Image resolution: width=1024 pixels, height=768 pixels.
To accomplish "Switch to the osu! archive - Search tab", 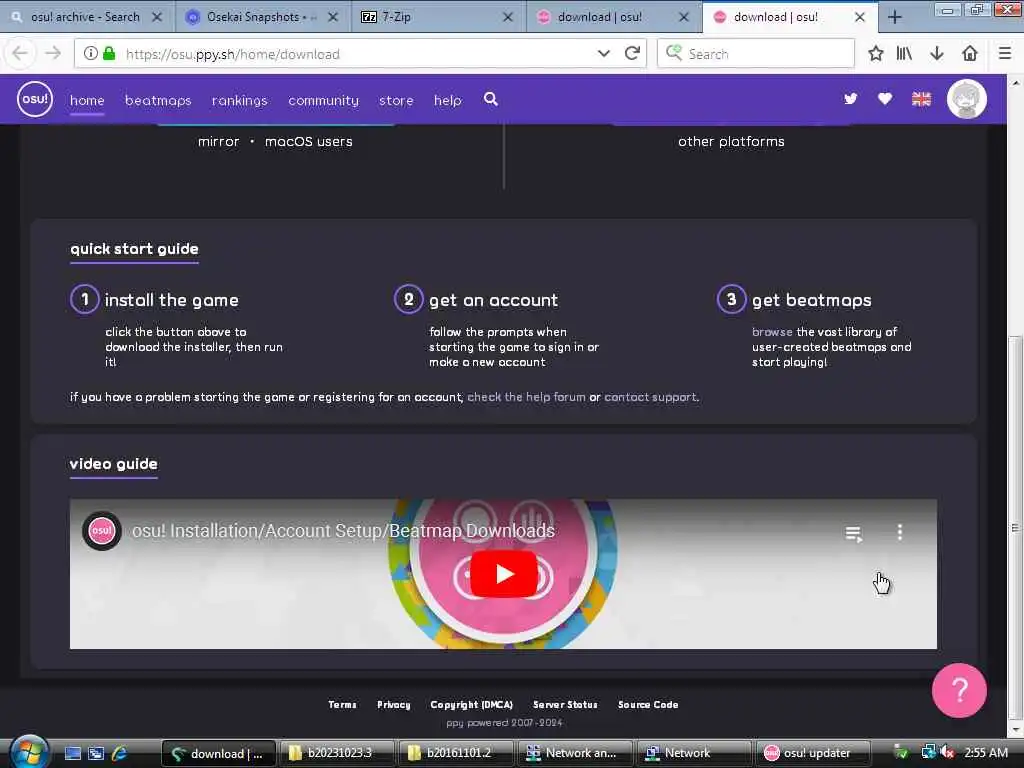I will tap(86, 17).
